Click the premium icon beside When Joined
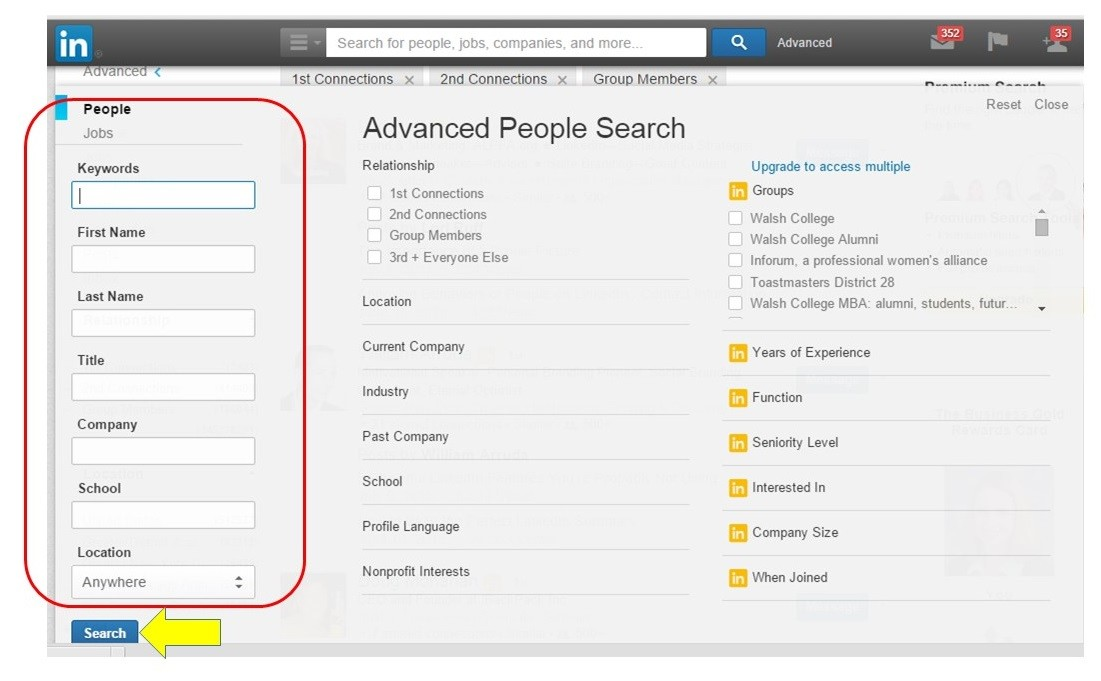This screenshot has width=1101, height=681. (x=738, y=578)
